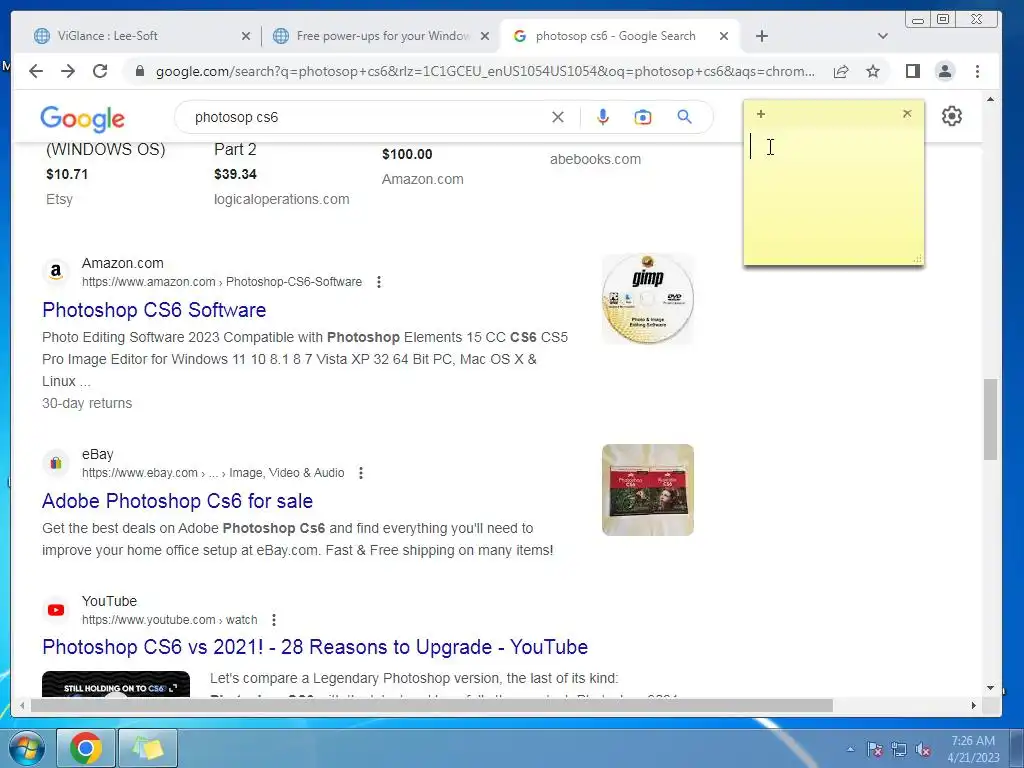Screen dimensions: 1024x768
Task: Search by image with the camera icon
Action: (643, 117)
